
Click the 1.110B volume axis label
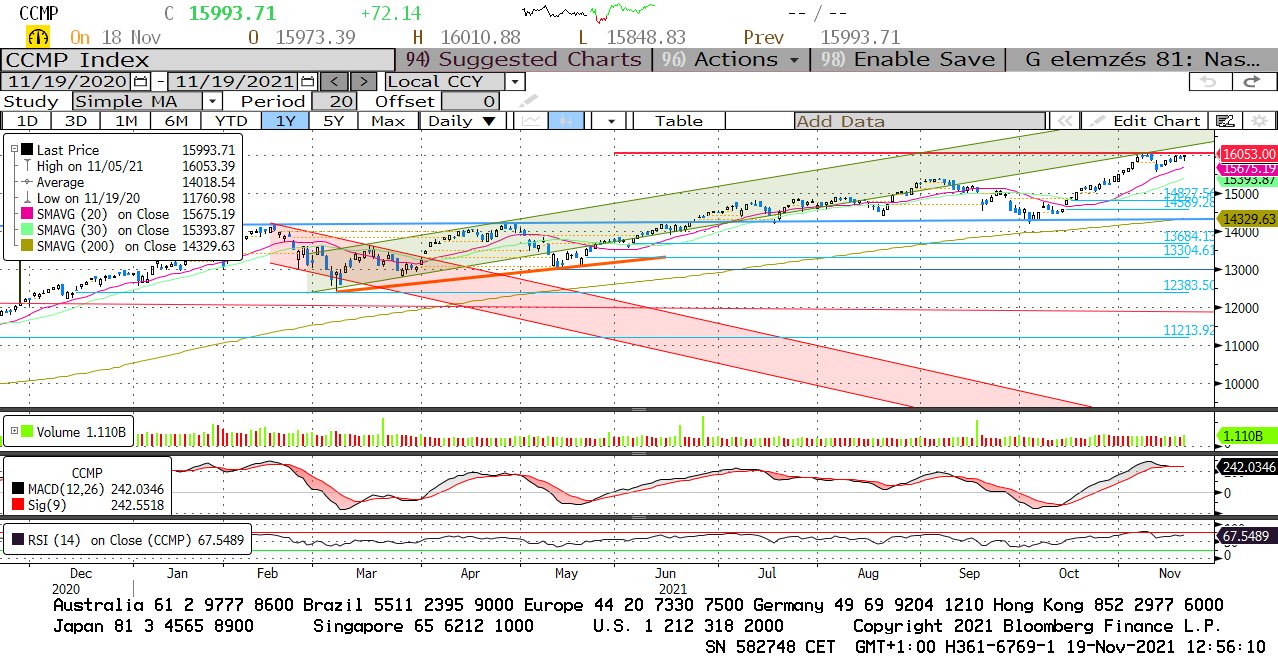point(1247,436)
